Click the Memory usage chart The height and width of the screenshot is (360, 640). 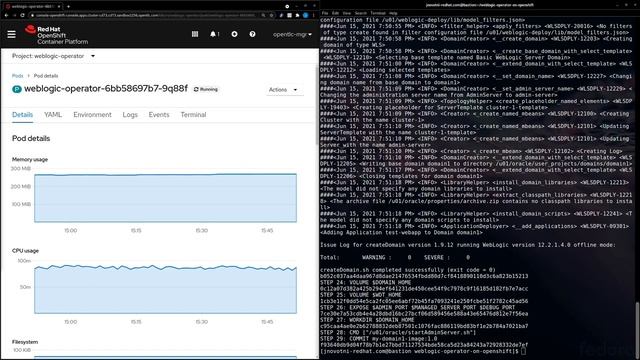click(x=165, y=198)
